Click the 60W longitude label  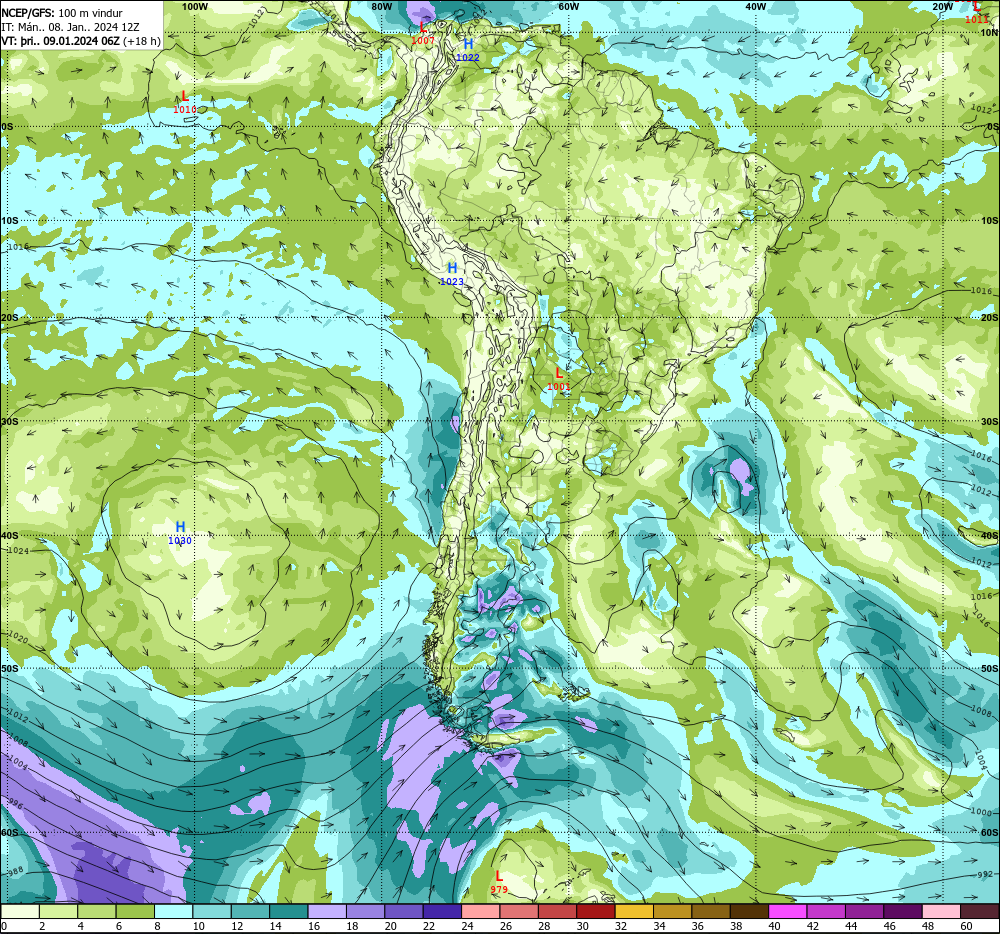[568, 6]
